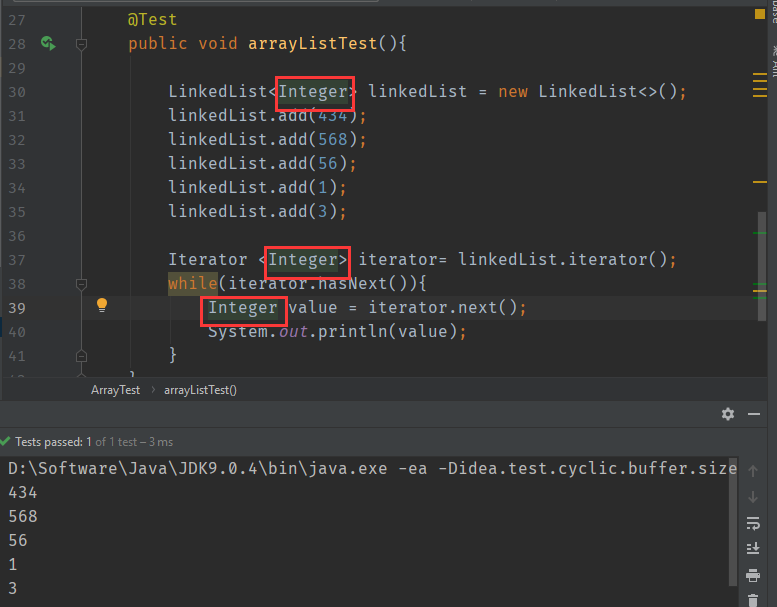Open run panel settings gear
This screenshot has width=777, height=607.
(x=727, y=414)
